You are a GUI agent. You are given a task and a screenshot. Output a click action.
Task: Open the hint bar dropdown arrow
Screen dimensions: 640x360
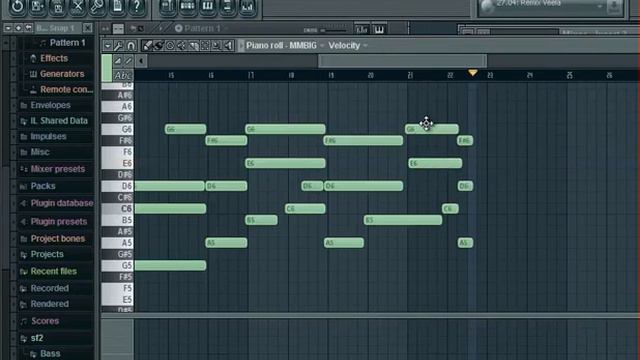coord(600,6)
